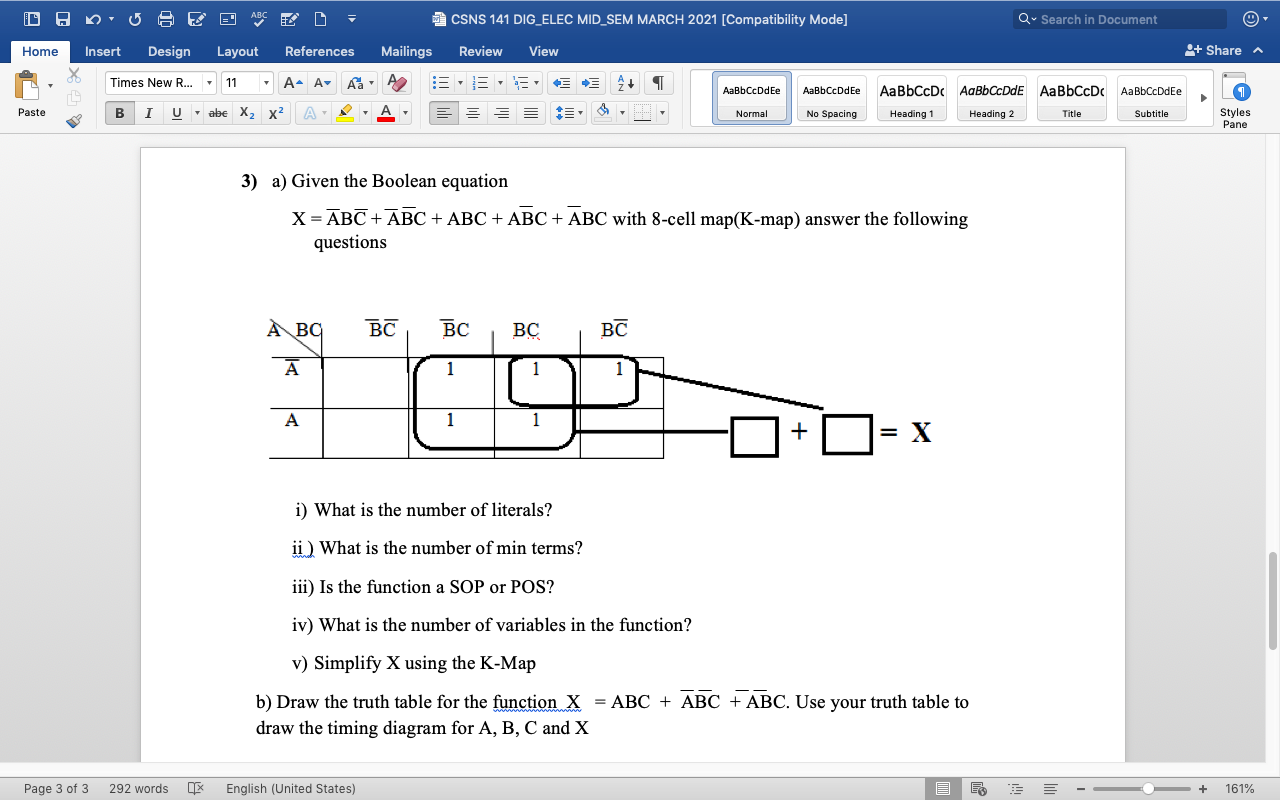Viewport: 1280px width, 800px height.
Task: Increase indent of the paragraph
Action: pos(592,83)
